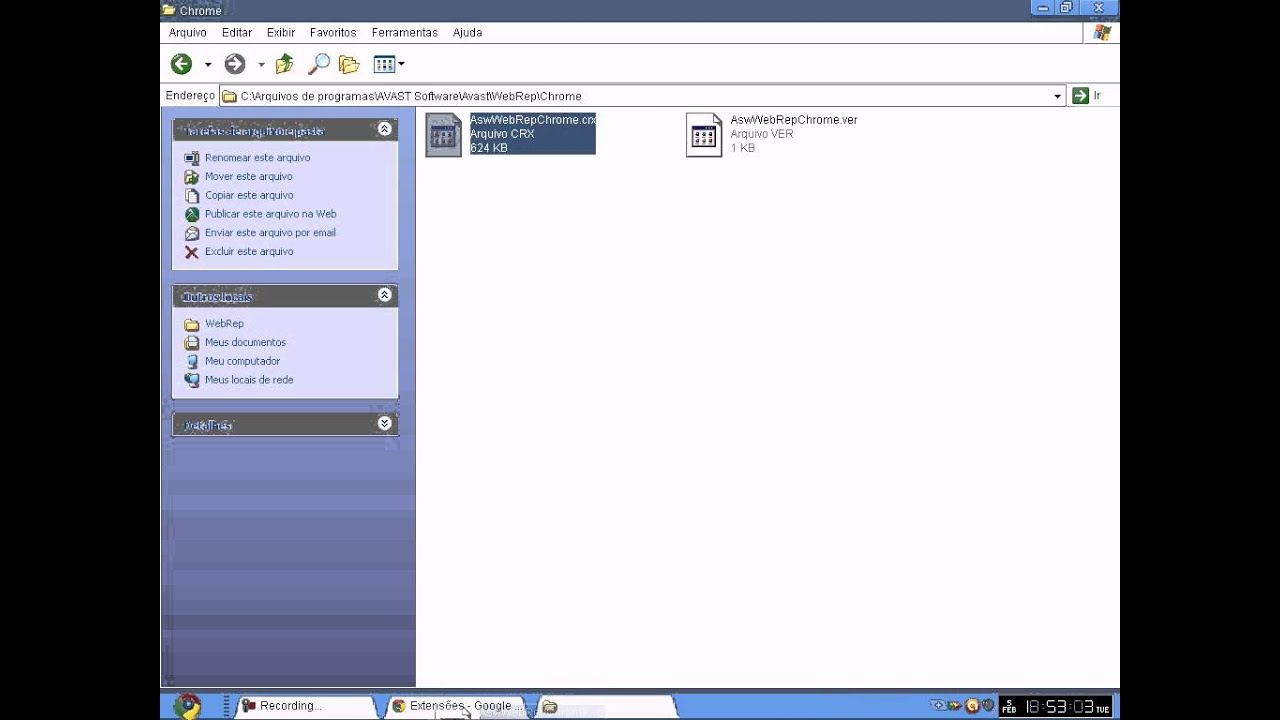Click the Meus documentos icon

[x=192, y=343]
